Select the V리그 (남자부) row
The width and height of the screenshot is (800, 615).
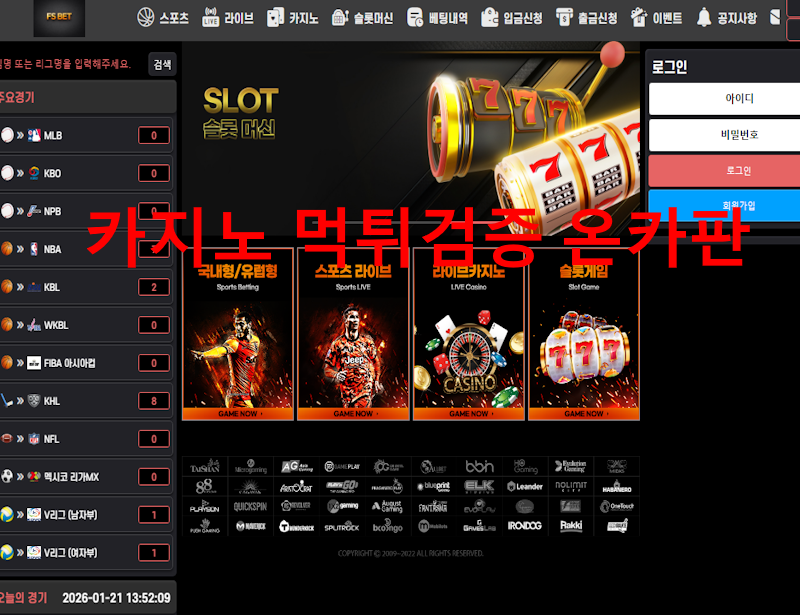point(86,514)
